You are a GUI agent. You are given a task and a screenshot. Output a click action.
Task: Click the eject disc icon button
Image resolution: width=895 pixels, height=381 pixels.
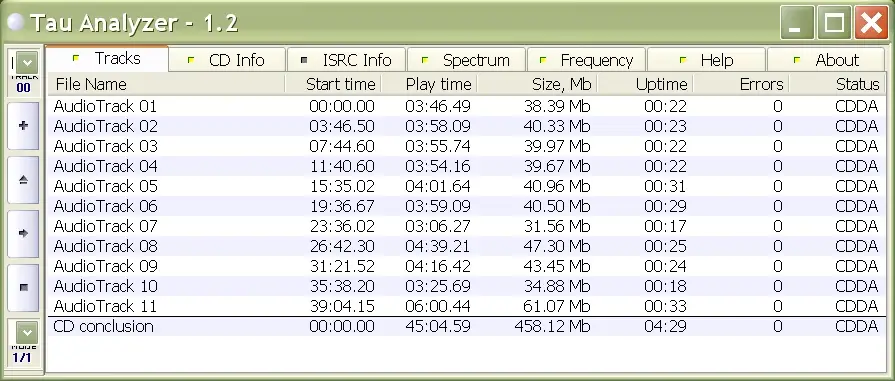23,179
